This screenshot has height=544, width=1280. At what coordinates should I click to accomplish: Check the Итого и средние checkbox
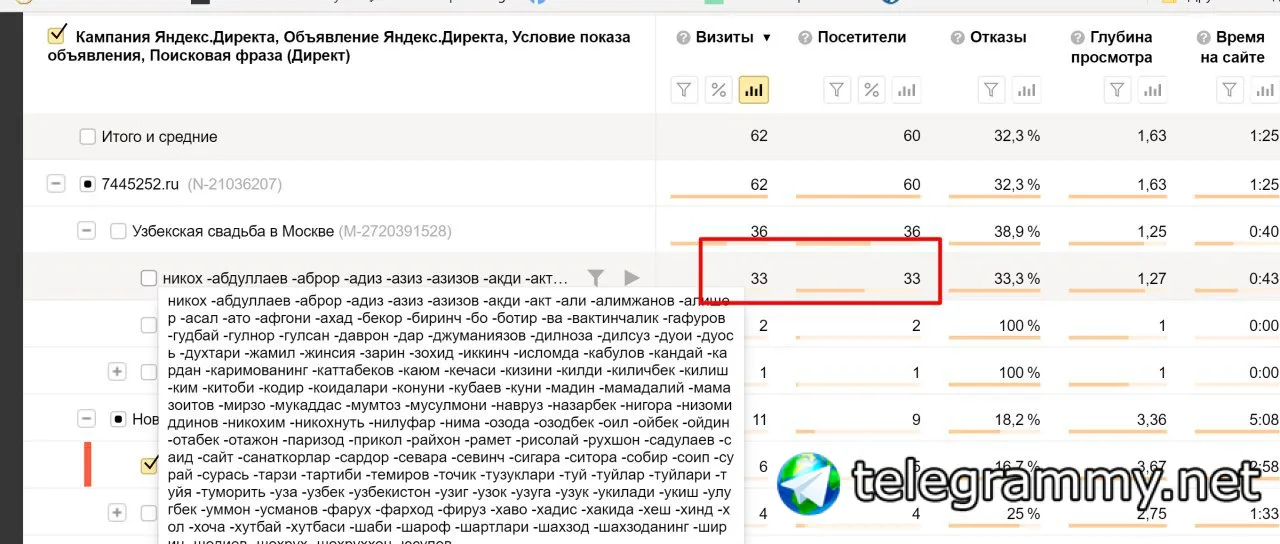click(87, 137)
